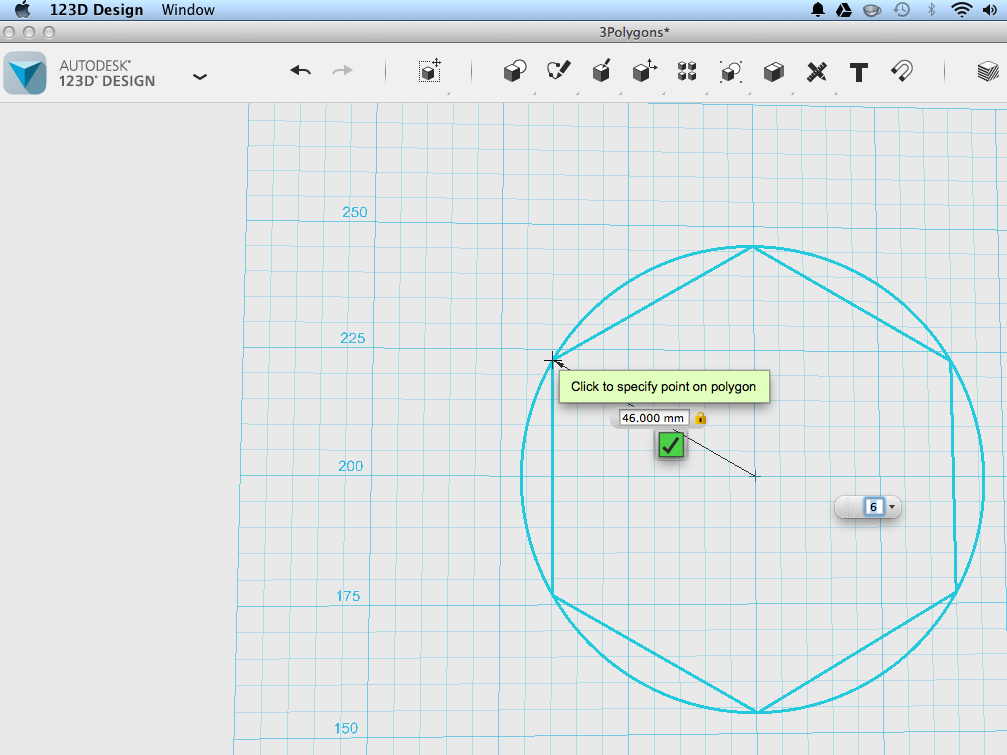This screenshot has height=755, width=1007.
Task: Open the Pattern tool menu
Action: pos(687,71)
